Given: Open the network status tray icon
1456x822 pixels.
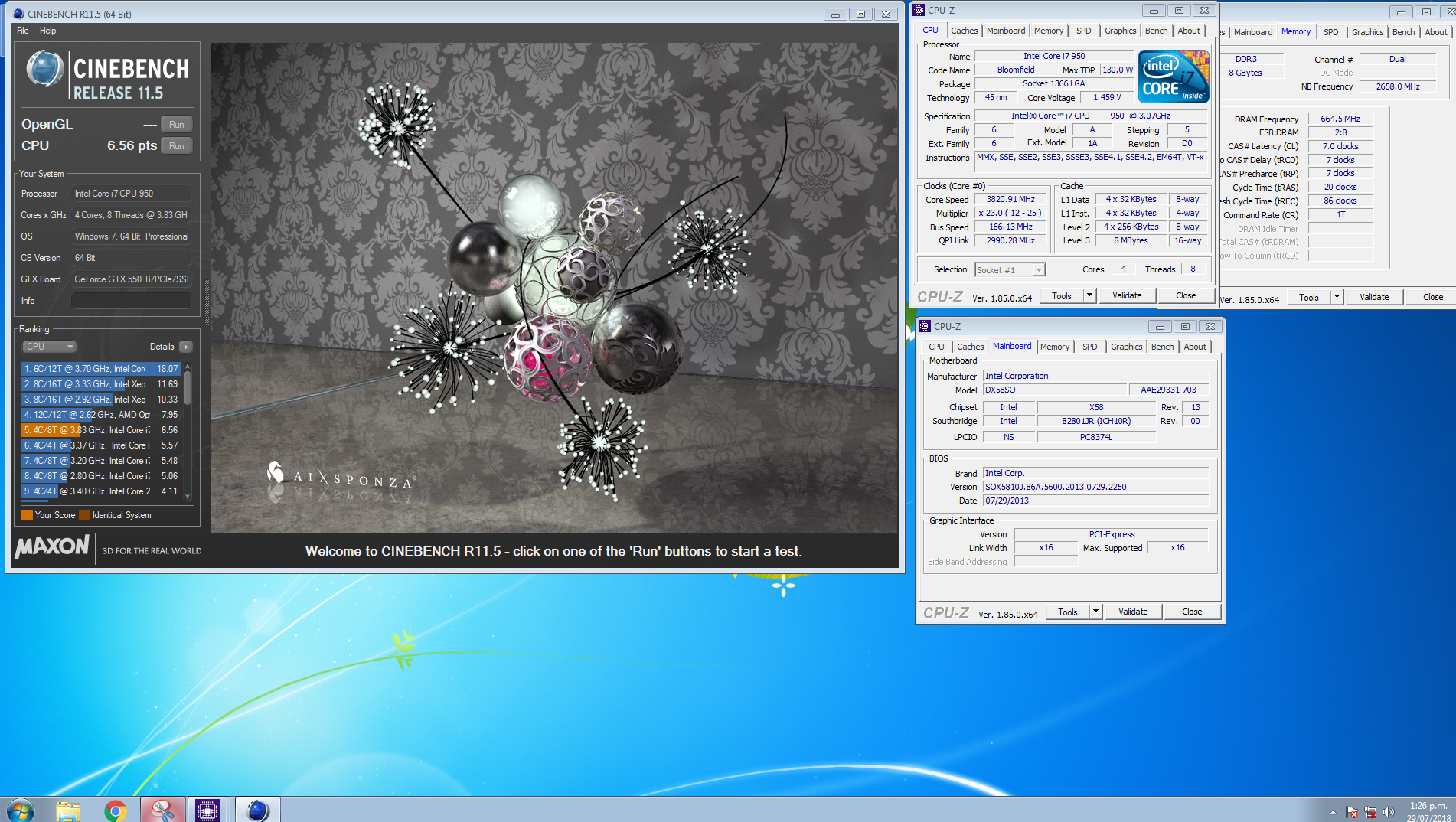Looking at the screenshot, I should click(x=1370, y=812).
